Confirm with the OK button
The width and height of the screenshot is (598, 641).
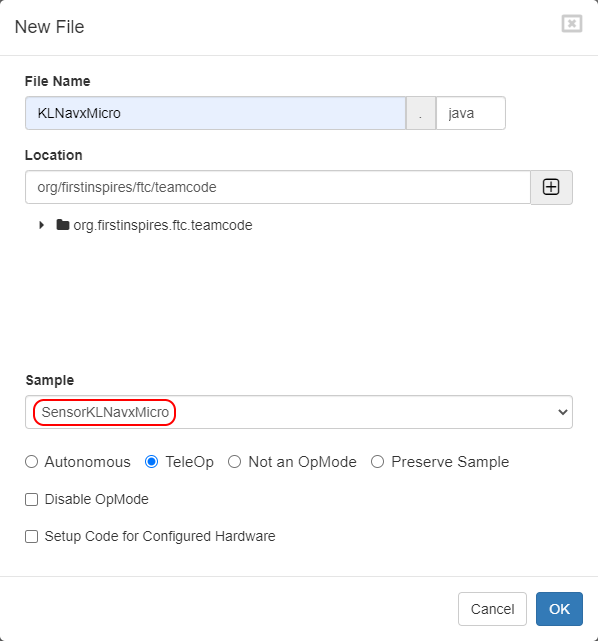point(559,609)
